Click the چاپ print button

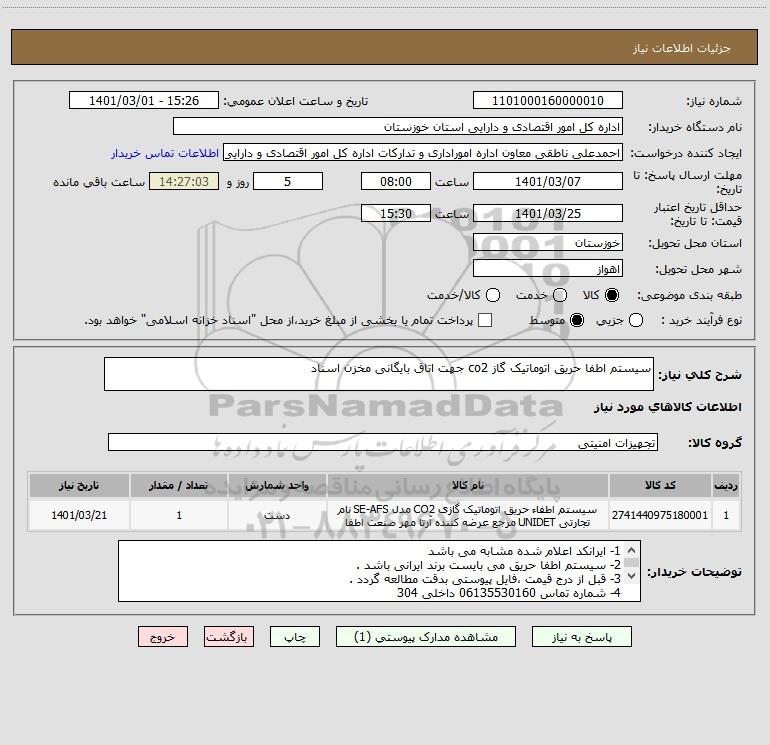(x=295, y=637)
